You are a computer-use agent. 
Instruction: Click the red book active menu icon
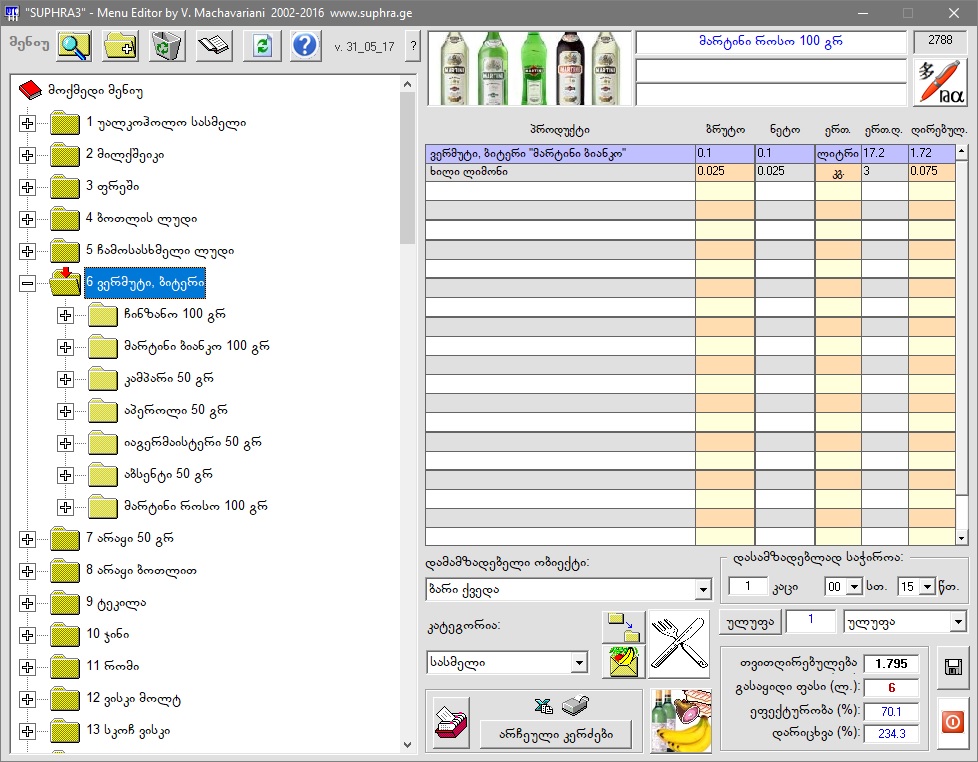(x=30, y=90)
